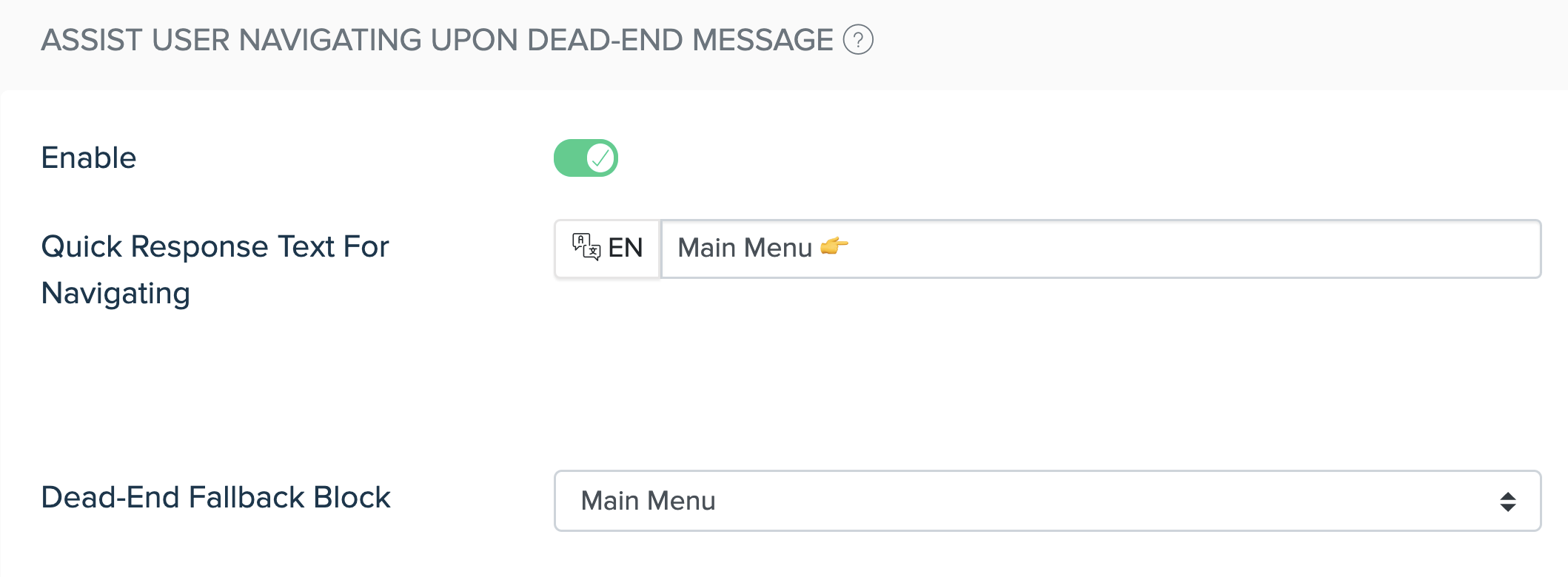Focus the Quick Response text input
This screenshot has height=577, width=1568.
(x=1101, y=249)
